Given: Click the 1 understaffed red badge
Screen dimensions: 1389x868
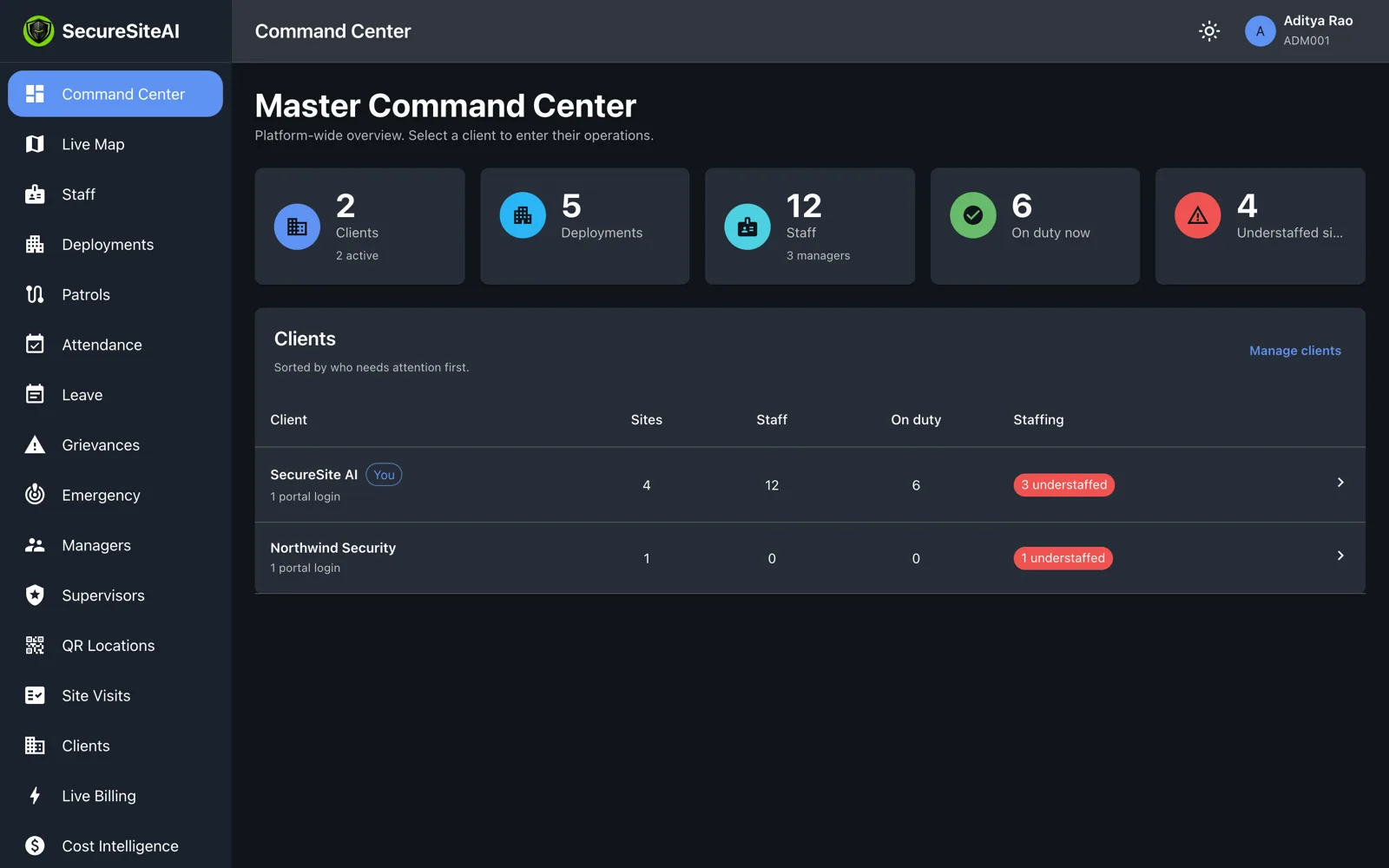Looking at the screenshot, I should (x=1063, y=558).
